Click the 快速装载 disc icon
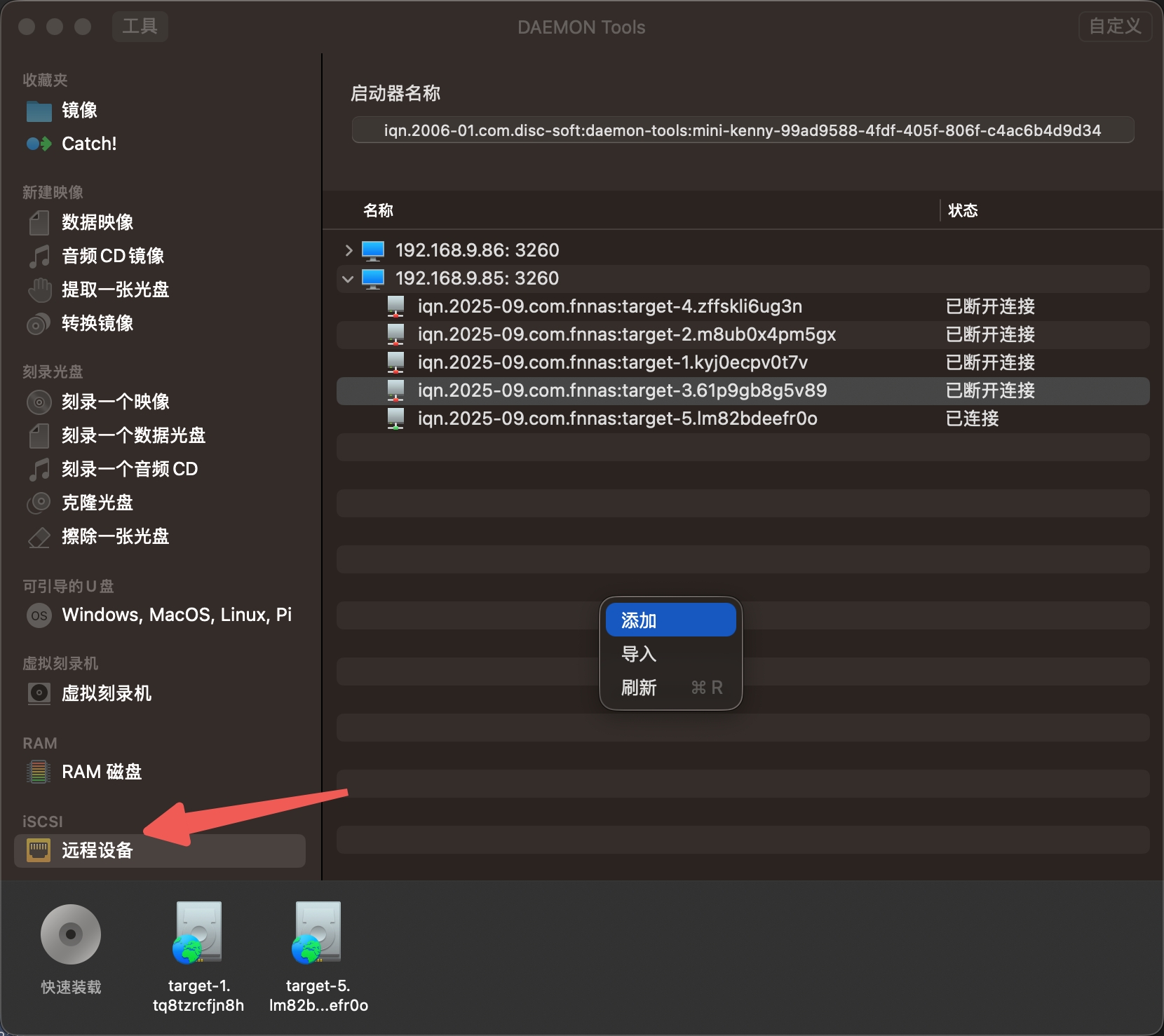Screen dimensions: 1164x1036 (71, 934)
